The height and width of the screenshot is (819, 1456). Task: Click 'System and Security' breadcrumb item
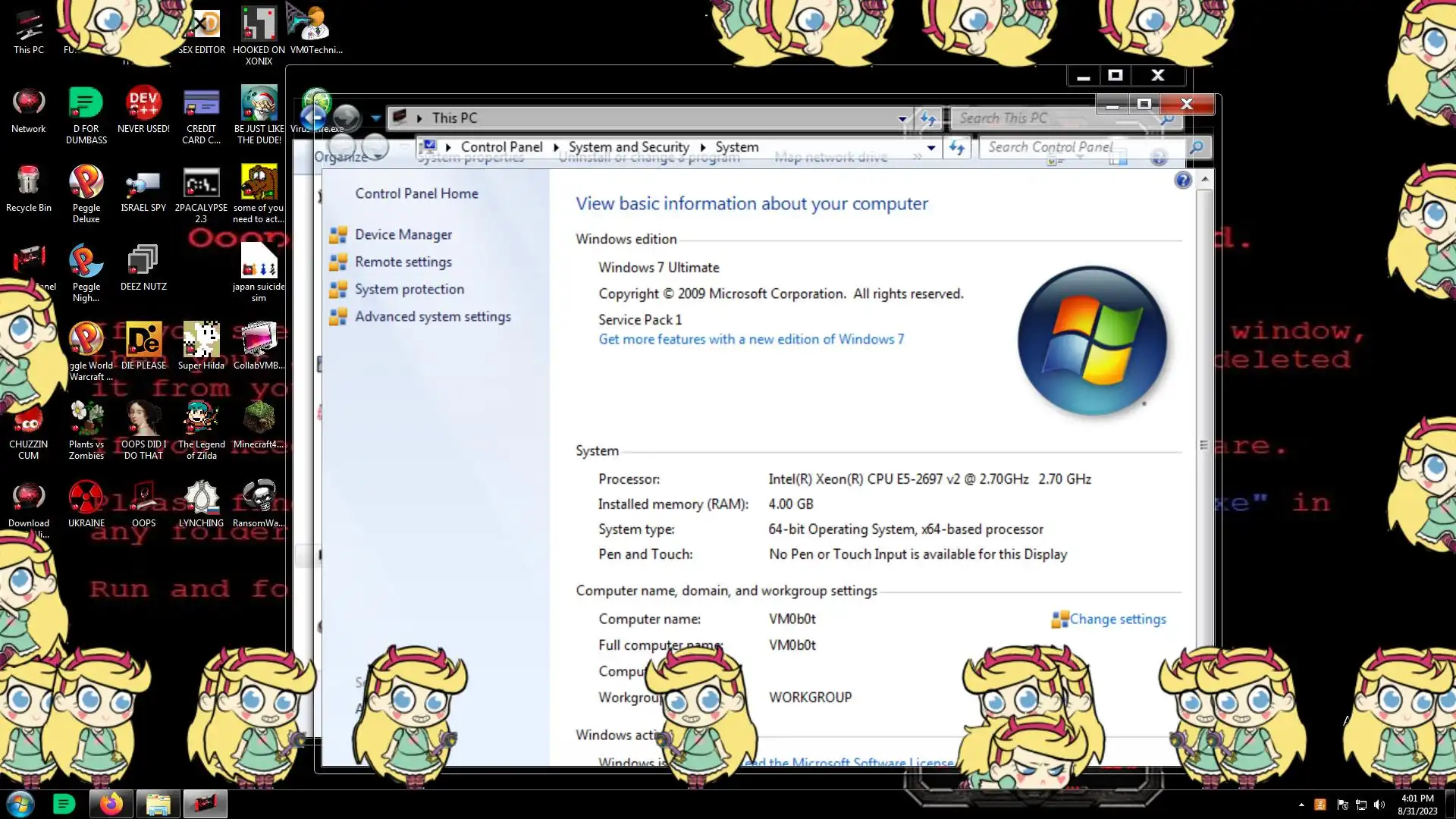[629, 147]
